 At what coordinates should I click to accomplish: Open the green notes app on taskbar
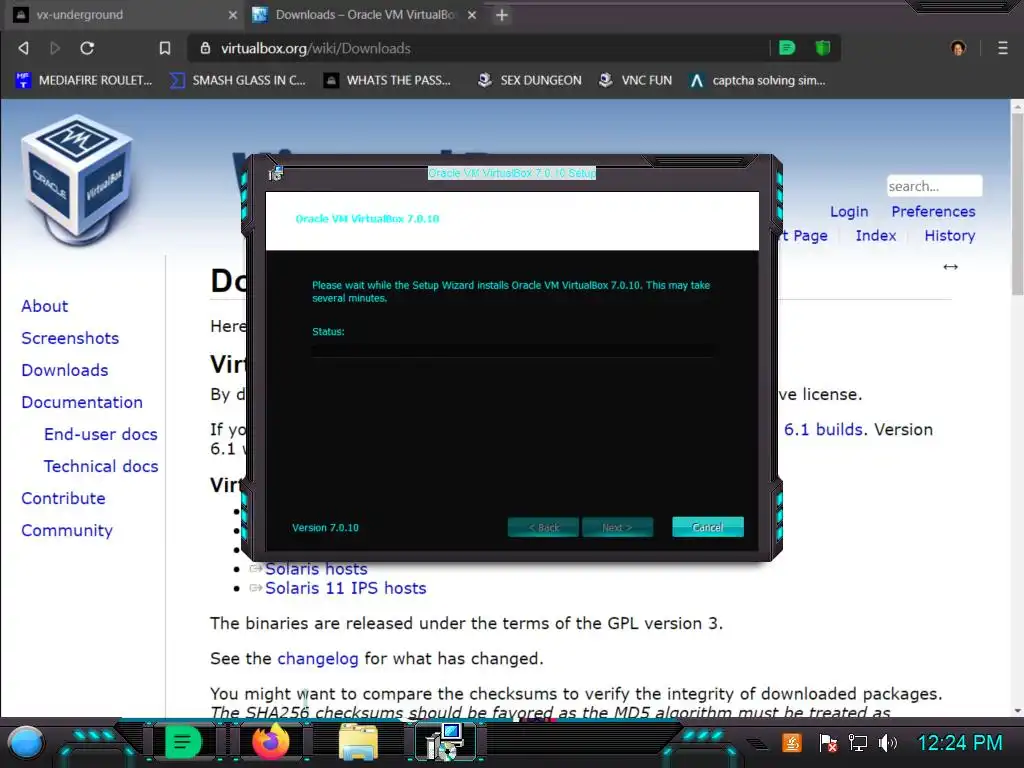click(183, 743)
